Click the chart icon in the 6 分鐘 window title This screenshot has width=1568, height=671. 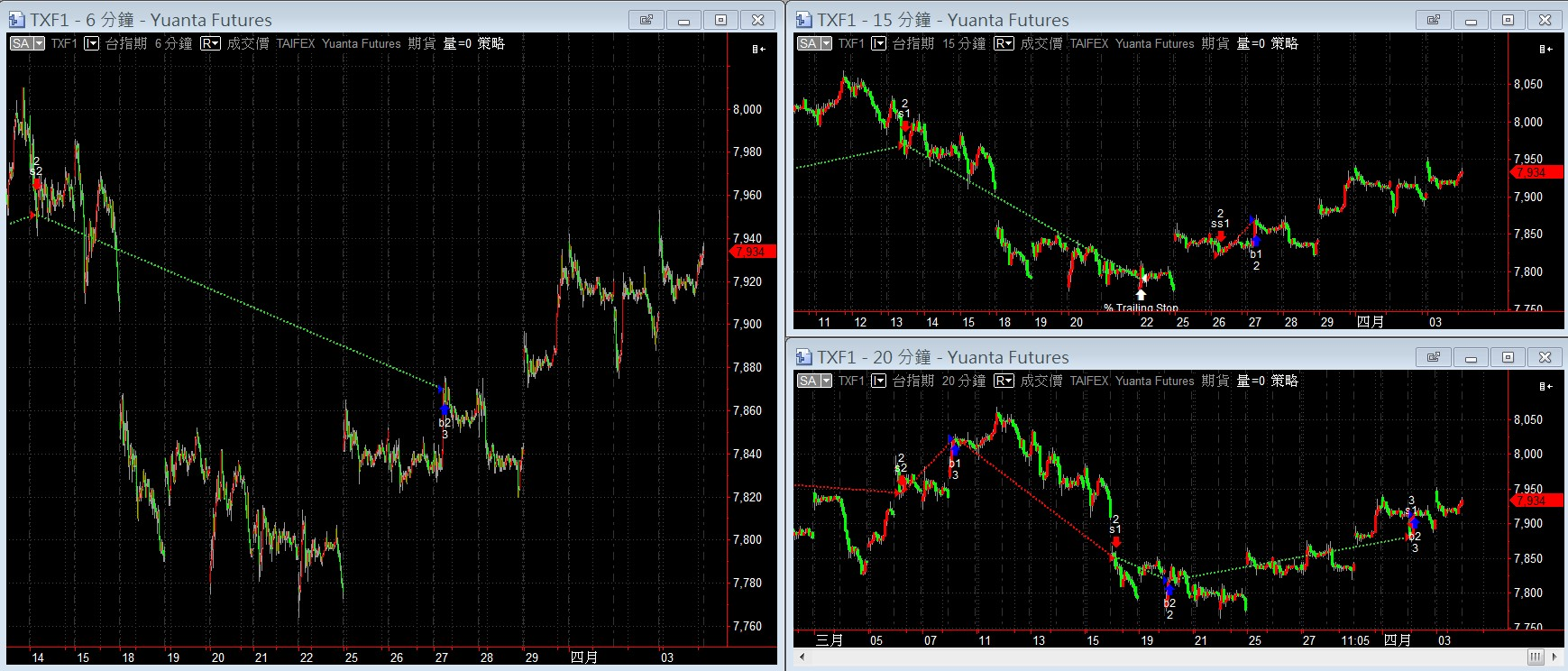(16, 20)
